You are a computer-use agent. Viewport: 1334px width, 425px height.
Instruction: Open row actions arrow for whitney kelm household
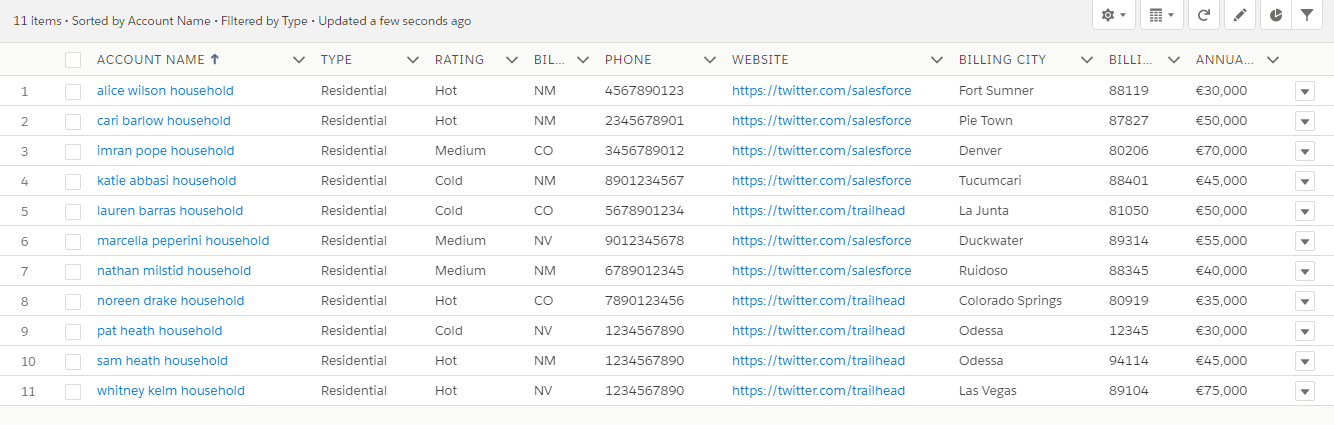1304,391
